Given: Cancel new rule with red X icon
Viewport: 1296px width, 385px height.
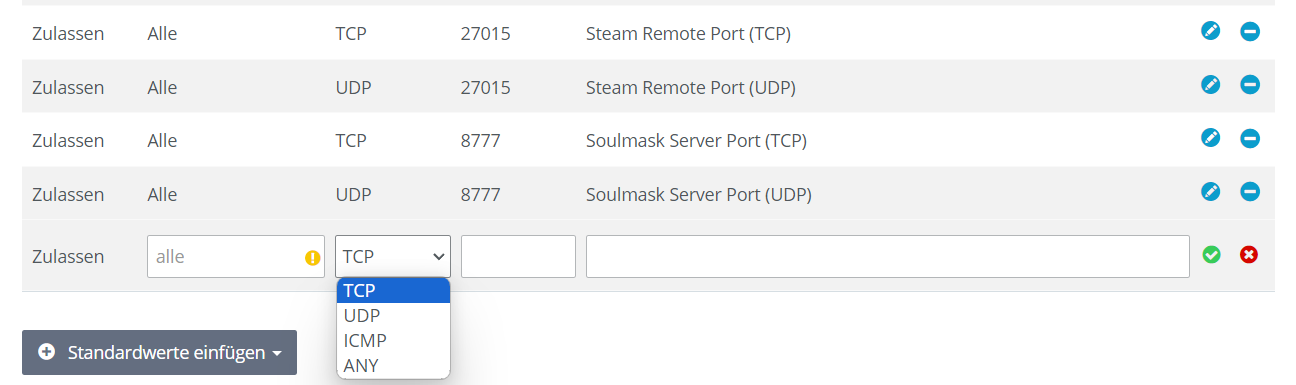Looking at the screenshot, I should [1249, 255].
